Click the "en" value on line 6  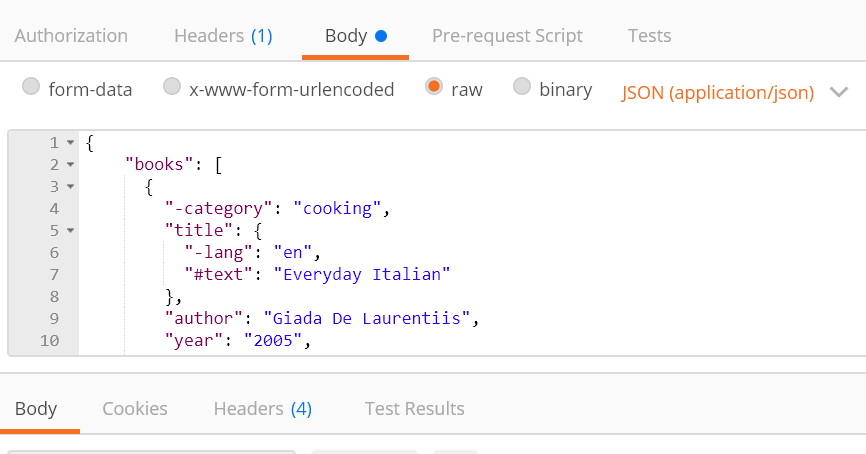point(293,252)
